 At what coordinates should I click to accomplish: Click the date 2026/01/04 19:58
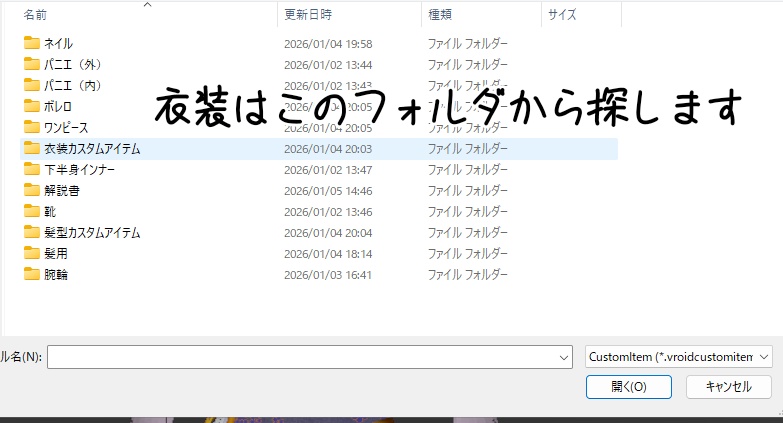[x=328, y=44]
